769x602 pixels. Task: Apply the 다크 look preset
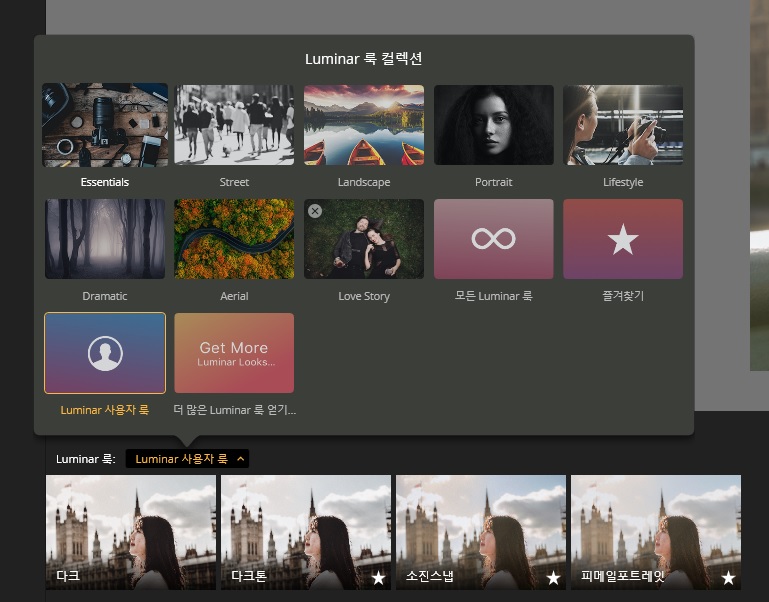[130, 532]
